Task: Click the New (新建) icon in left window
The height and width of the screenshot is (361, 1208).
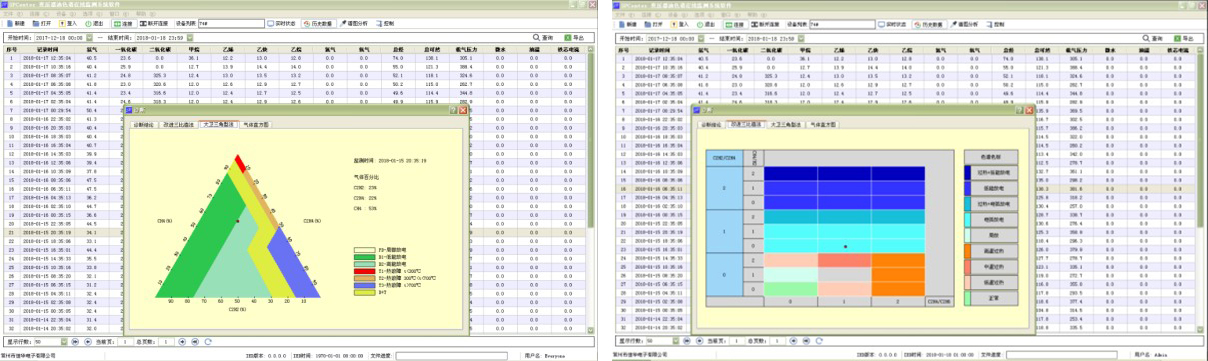Action: [11, 23]
